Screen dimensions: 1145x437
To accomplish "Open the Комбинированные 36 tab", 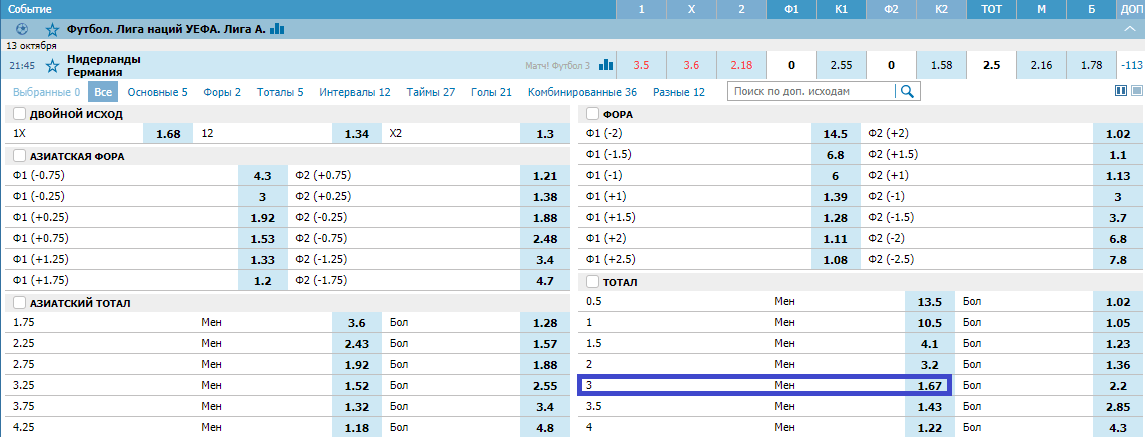I will coord(582,92).
